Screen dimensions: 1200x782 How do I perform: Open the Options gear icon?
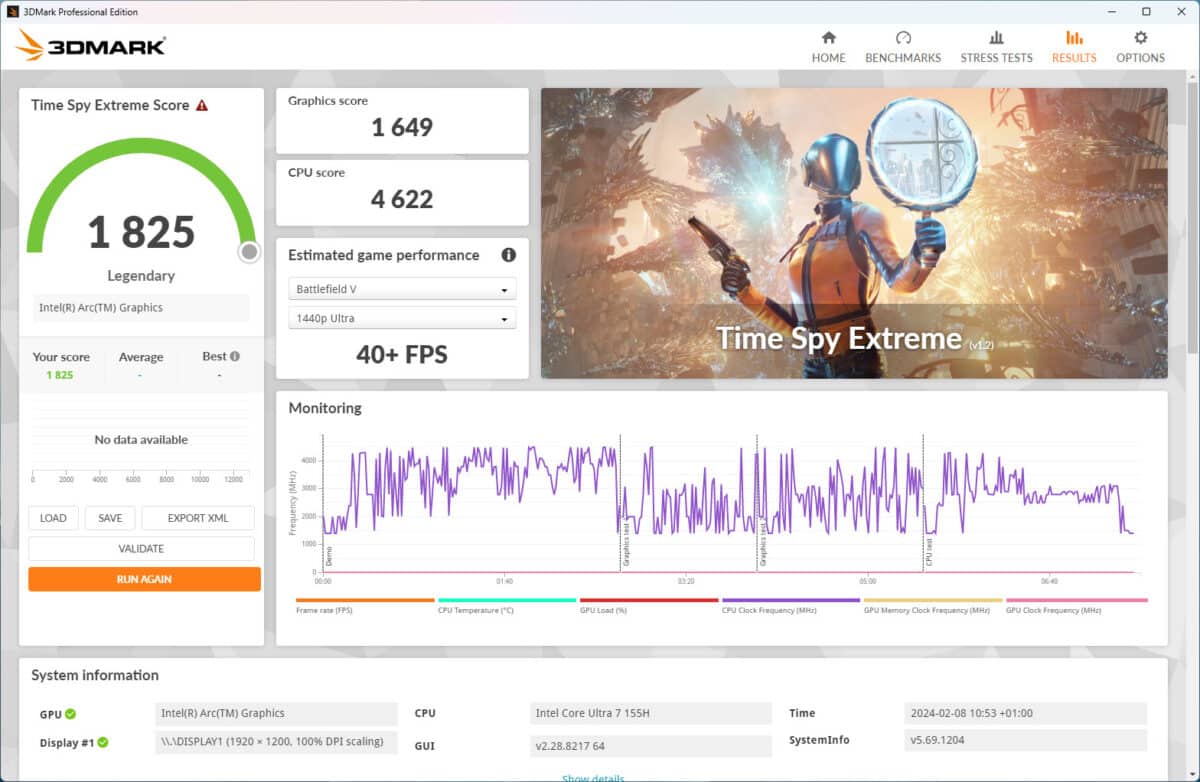tap(1140, 38)
